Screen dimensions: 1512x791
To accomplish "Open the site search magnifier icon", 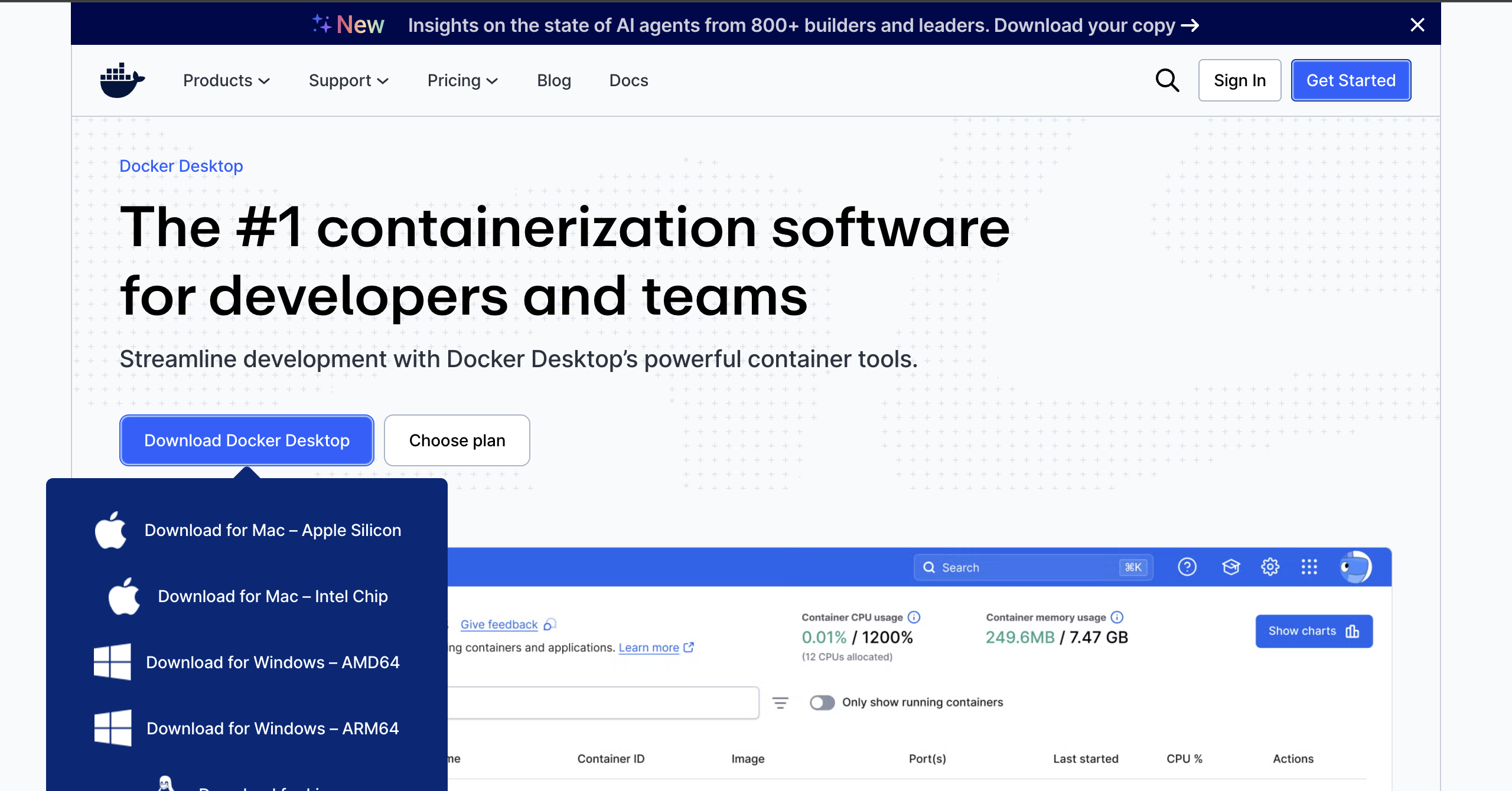I will pos(1167,80).
